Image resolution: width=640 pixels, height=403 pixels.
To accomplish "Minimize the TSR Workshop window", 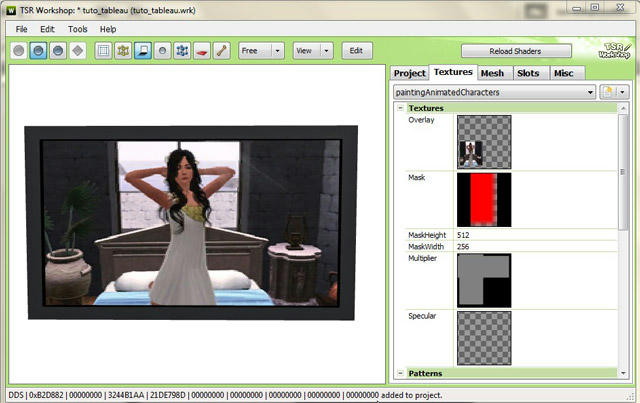I will tap(576, 8).
